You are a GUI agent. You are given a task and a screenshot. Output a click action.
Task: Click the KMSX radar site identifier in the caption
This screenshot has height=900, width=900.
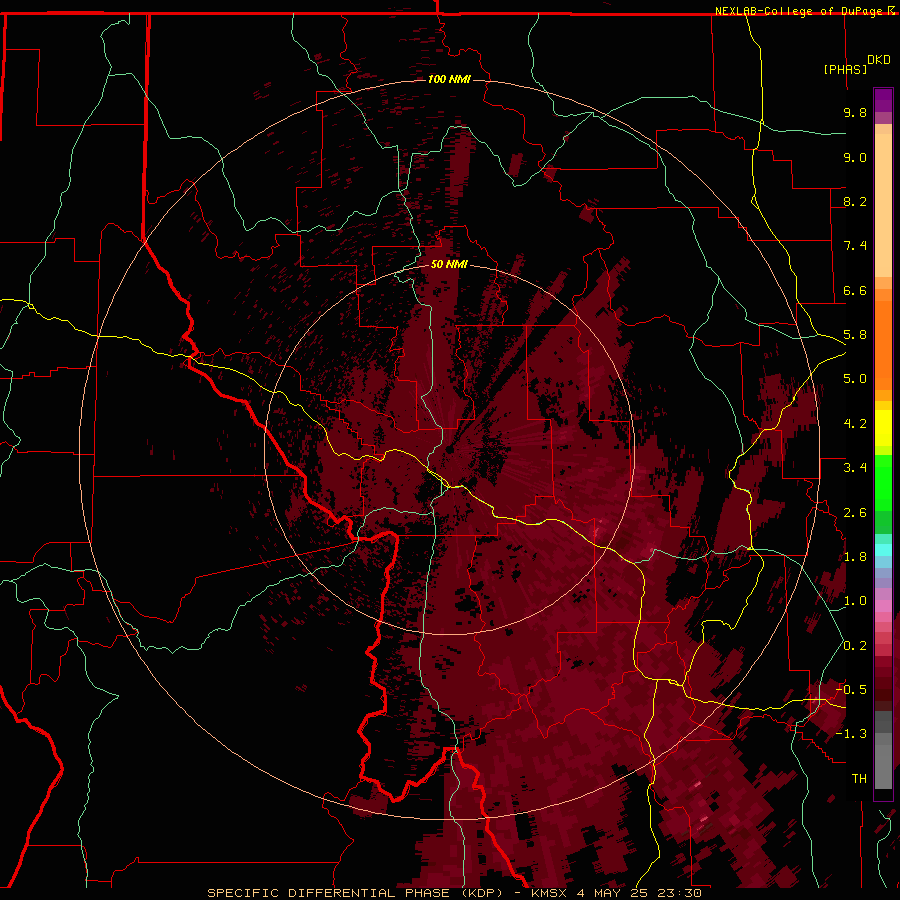pos(551,893)
